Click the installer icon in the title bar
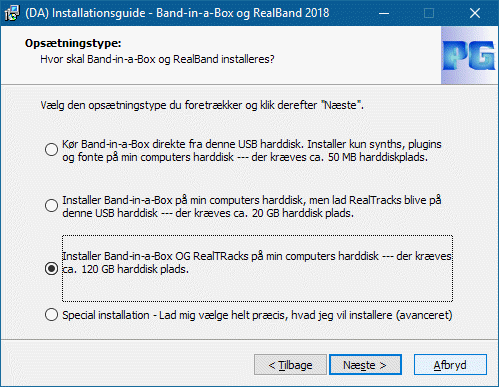499x387 pixels. [x=12, y=13]
